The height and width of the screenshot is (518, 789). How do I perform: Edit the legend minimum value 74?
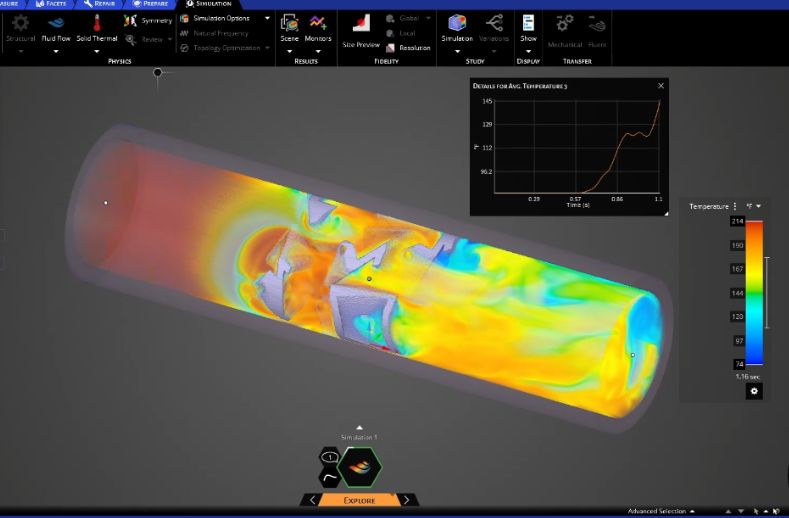click(x=739, y=364)
